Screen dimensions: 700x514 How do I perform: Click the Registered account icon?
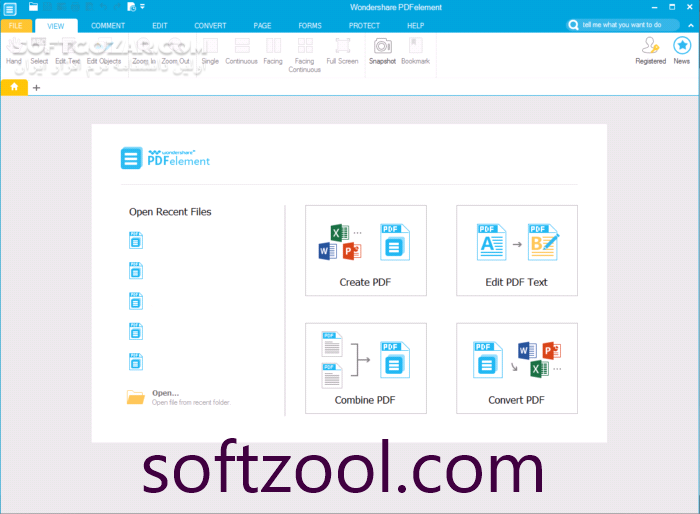tap(650, 51)
